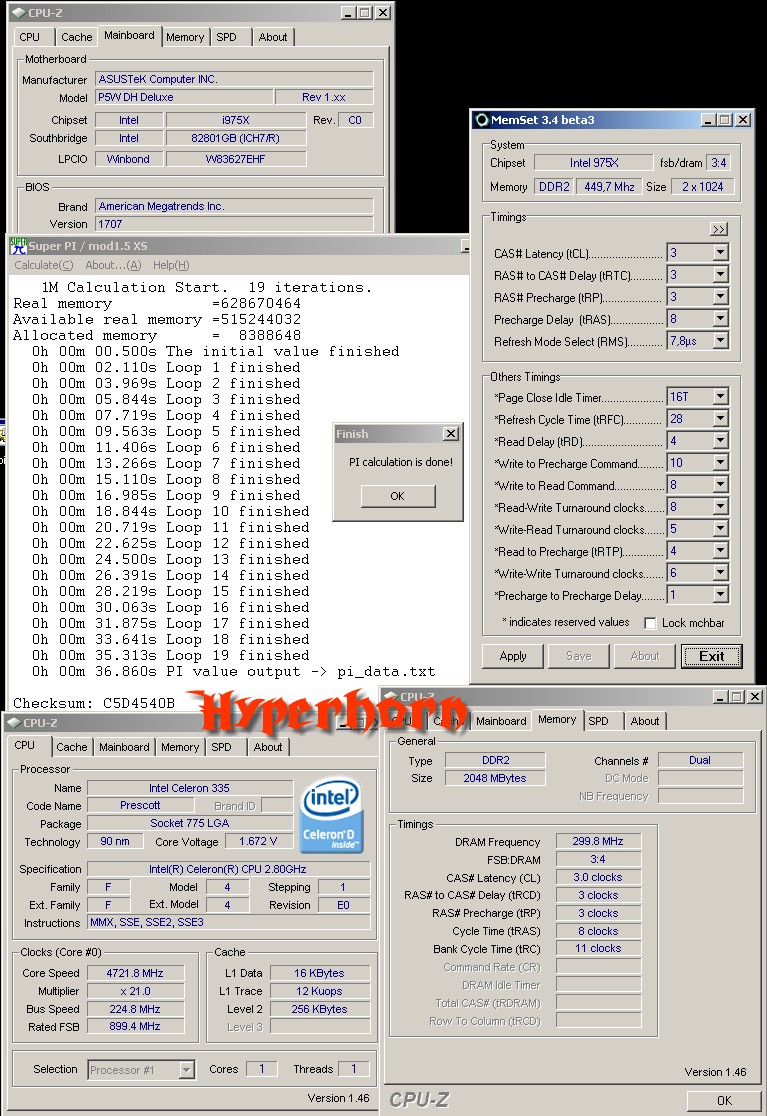Click Core Speed value 4721.8 MHz
Screen dimensions: 767x1116
point(135,973)
